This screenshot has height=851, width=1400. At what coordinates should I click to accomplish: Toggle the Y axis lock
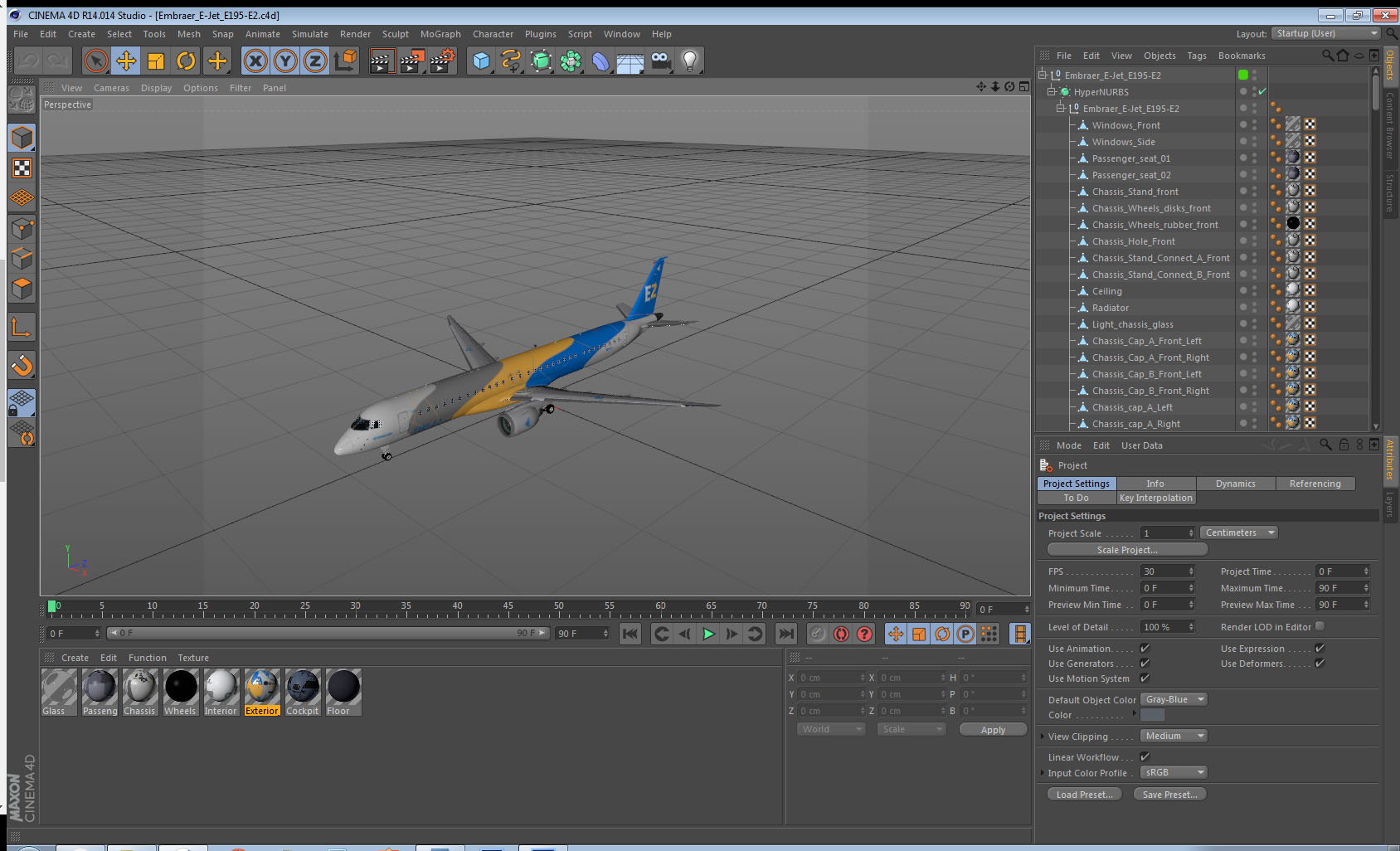pos(285,61)
